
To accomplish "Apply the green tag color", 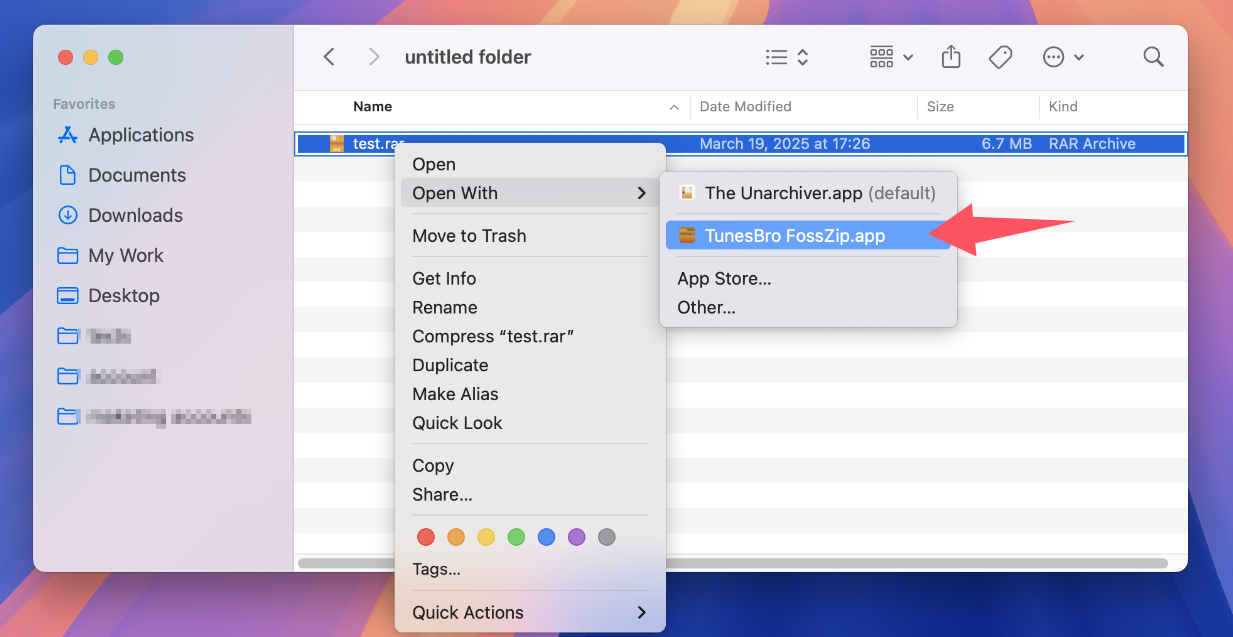I will pyautogui.click(x=516, y=537).
